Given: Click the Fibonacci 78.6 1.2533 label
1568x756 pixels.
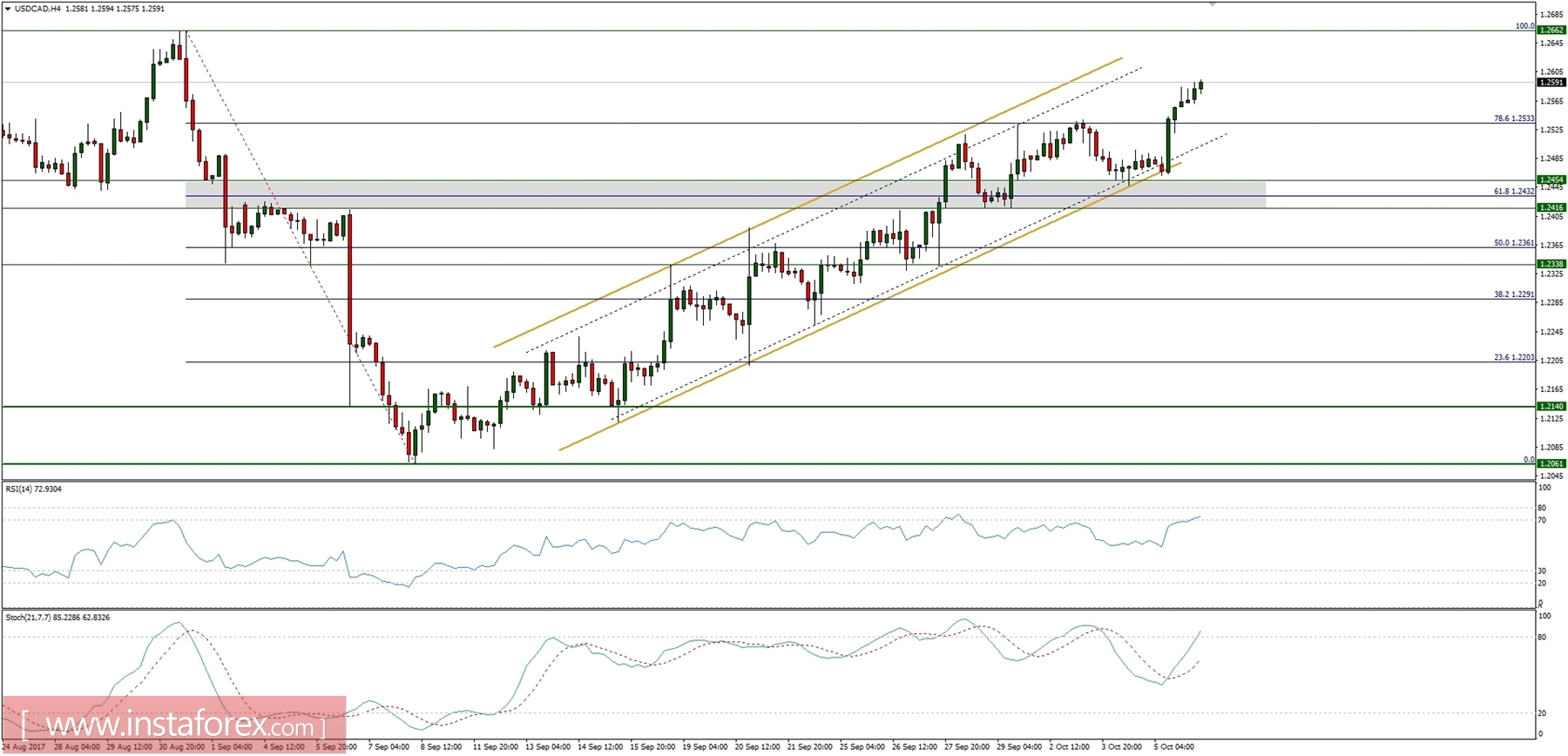Looking at the screenshot, I should (1514, 118).
